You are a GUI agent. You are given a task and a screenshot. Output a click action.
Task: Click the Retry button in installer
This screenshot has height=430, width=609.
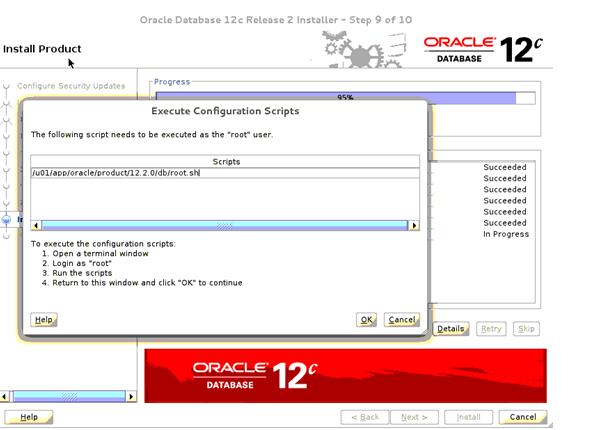tap(491, 329)
